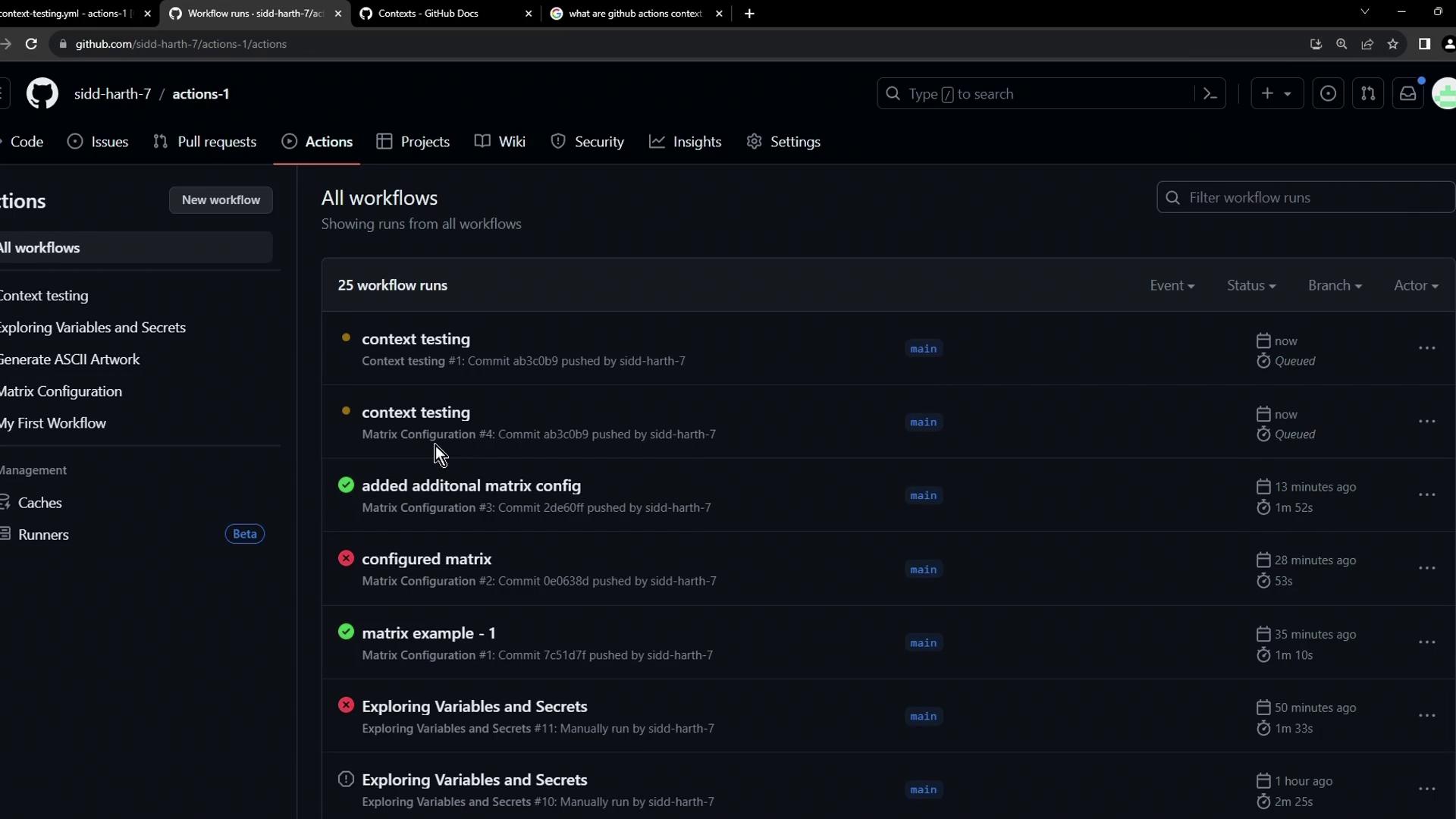Open three-dot menu for configured matrix run
The width and height of the screenshot is (1456, 819).
tap(1426, 569)
